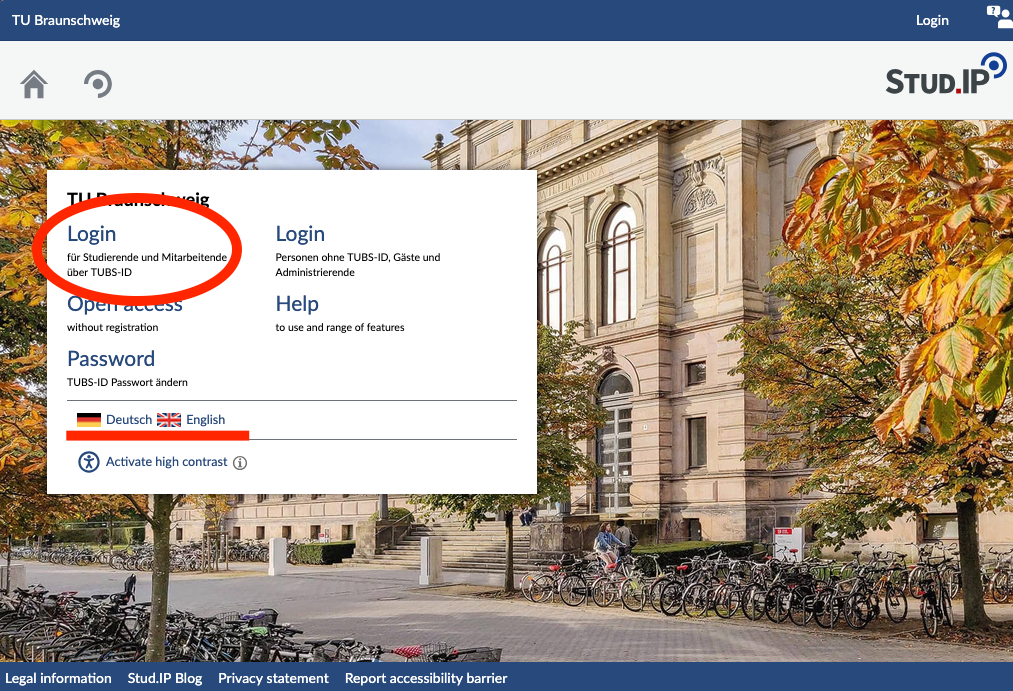Open the Open access without registration link
1013x691 pixels.
coord(125,304)
